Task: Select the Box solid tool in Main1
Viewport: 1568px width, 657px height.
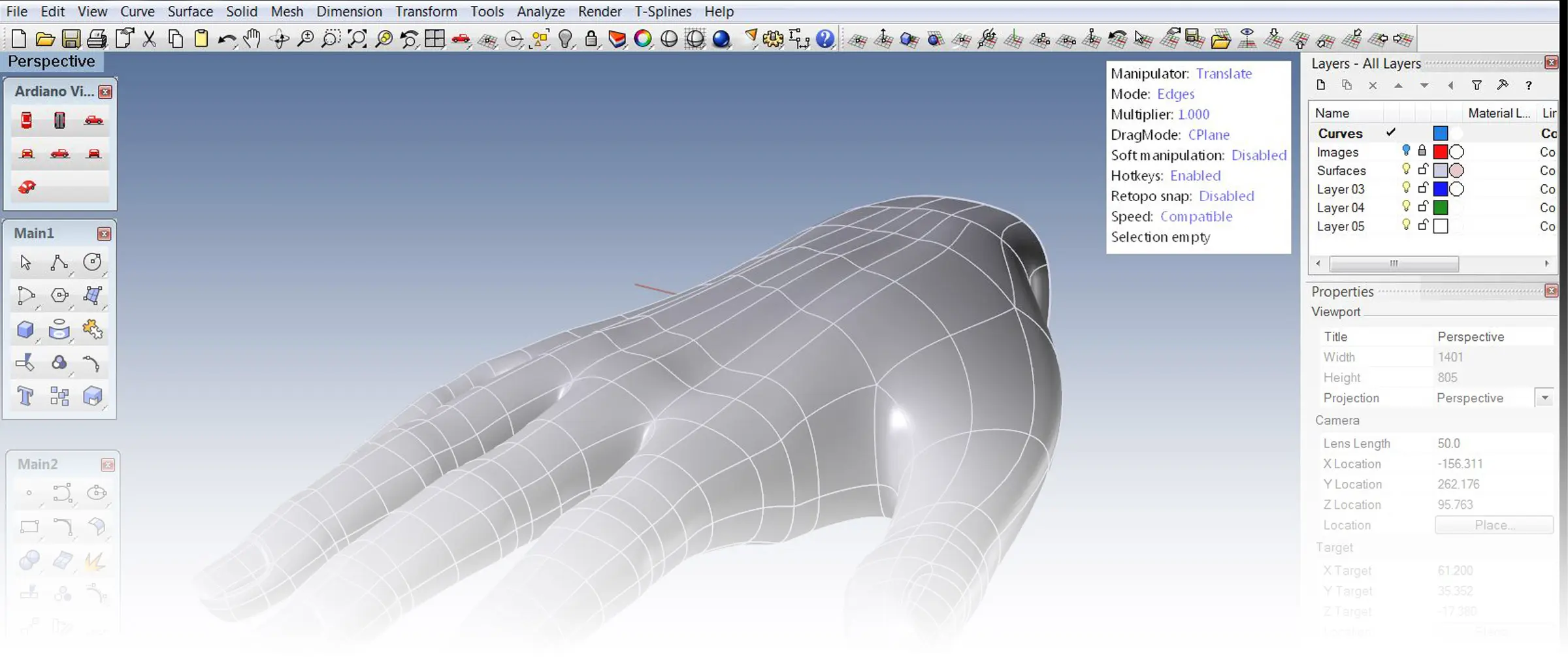Action: point(25,329)
